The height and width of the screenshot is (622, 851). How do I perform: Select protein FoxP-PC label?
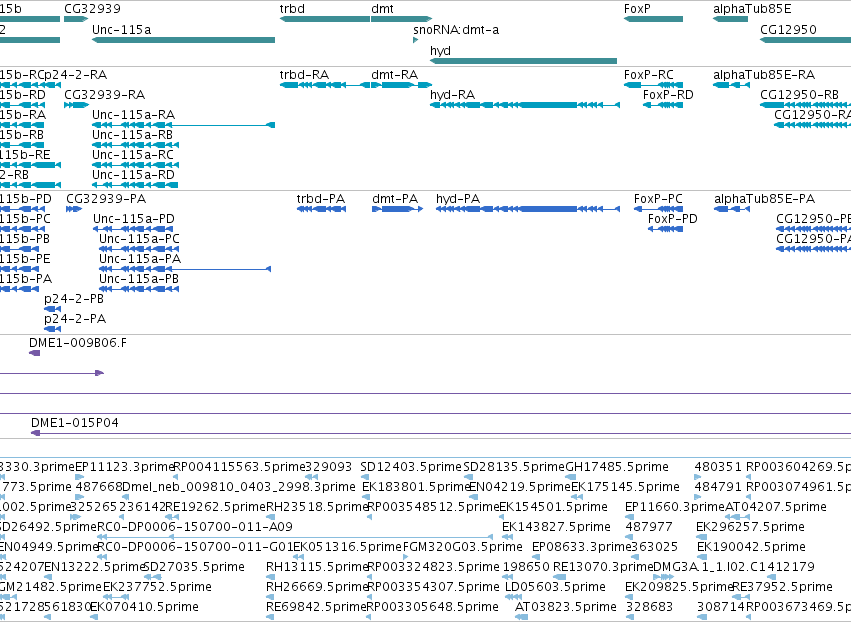(x=658, y=199)
